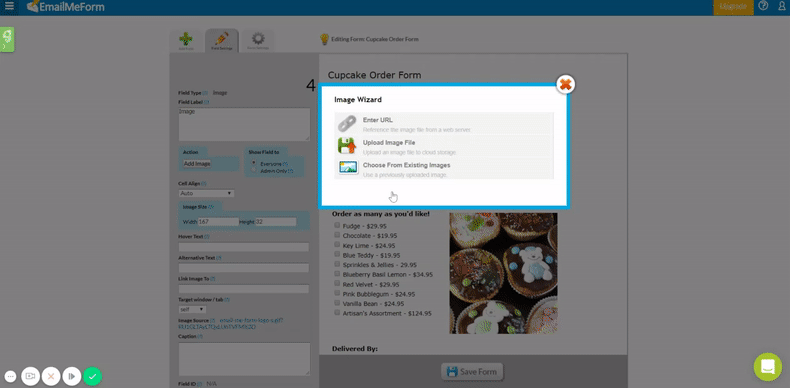Open the hamburger menu in top bar
Image resolution: width=790 pixels, height=388 pixels.
10,7
